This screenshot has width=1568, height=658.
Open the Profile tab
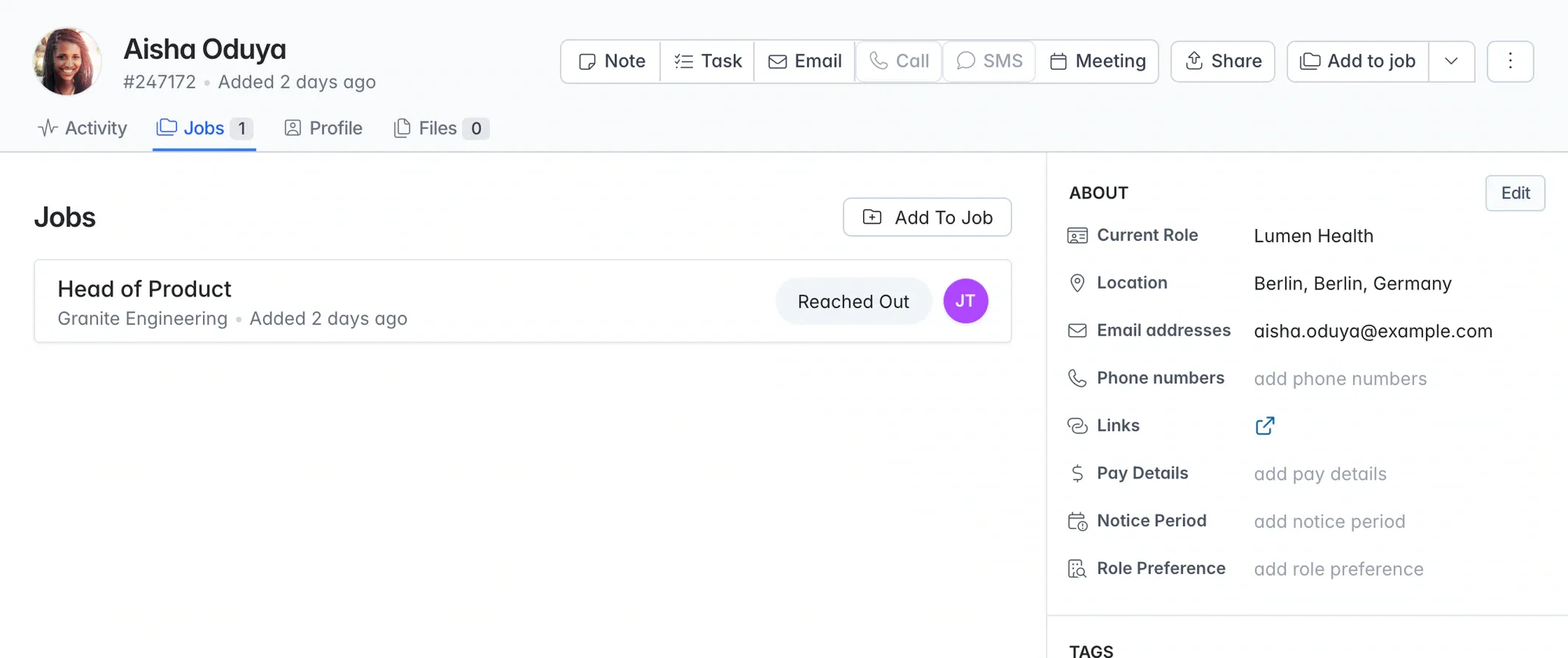[323, 128]
